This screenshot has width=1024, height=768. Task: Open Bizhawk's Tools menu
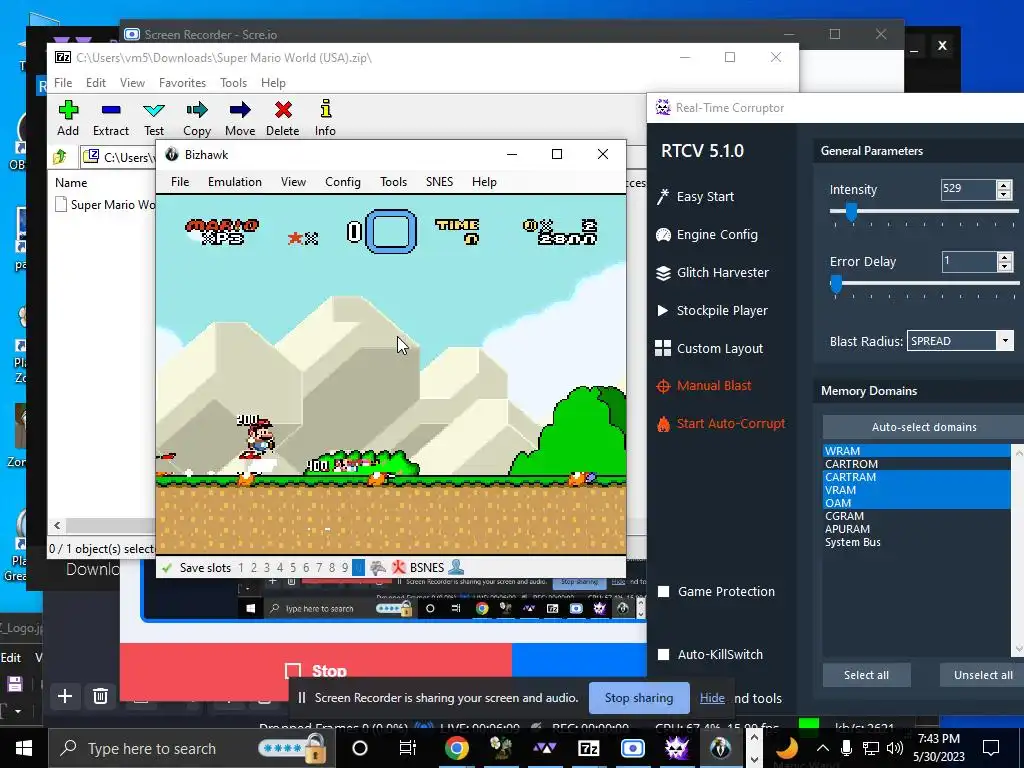[393, 182]
